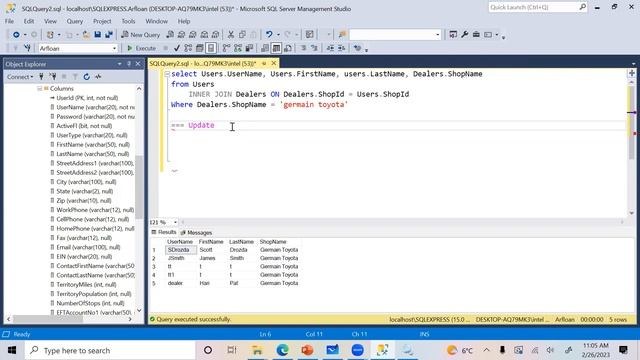
Task: Click the Save All icon
Action: 109,35
